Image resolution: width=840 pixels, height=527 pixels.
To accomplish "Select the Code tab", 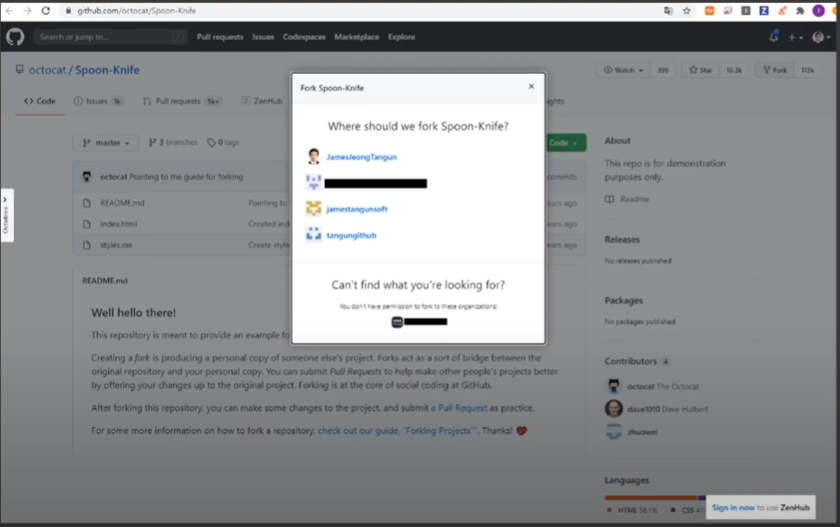I will click(x=40, y=101).
